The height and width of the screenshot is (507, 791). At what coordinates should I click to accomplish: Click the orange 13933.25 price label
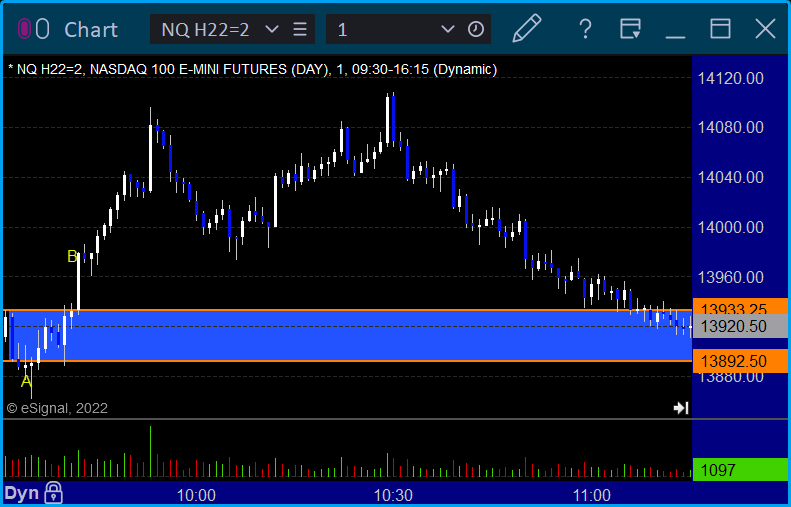pos(740,306)
